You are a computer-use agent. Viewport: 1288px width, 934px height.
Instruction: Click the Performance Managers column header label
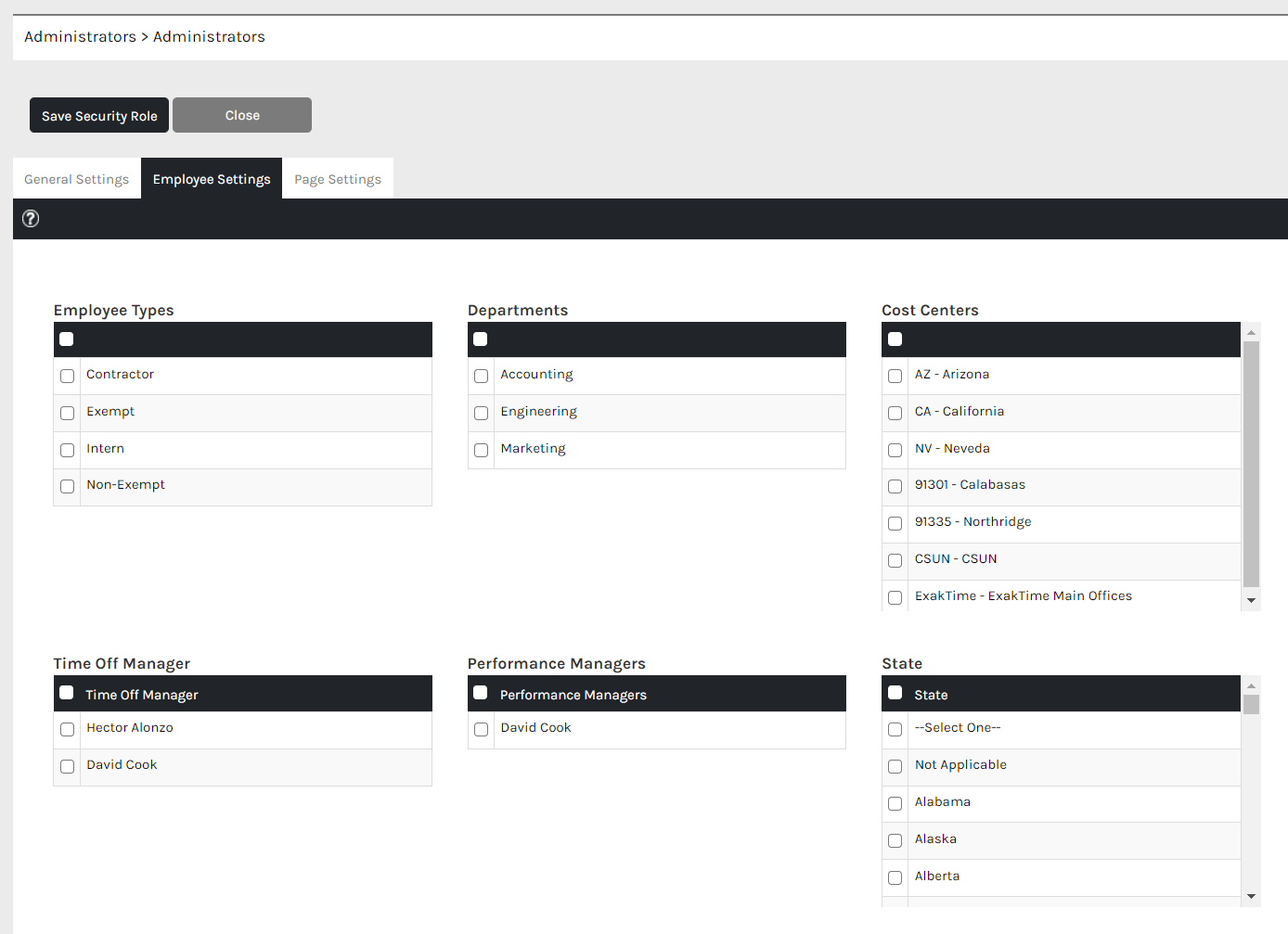[x=573, y=695]
